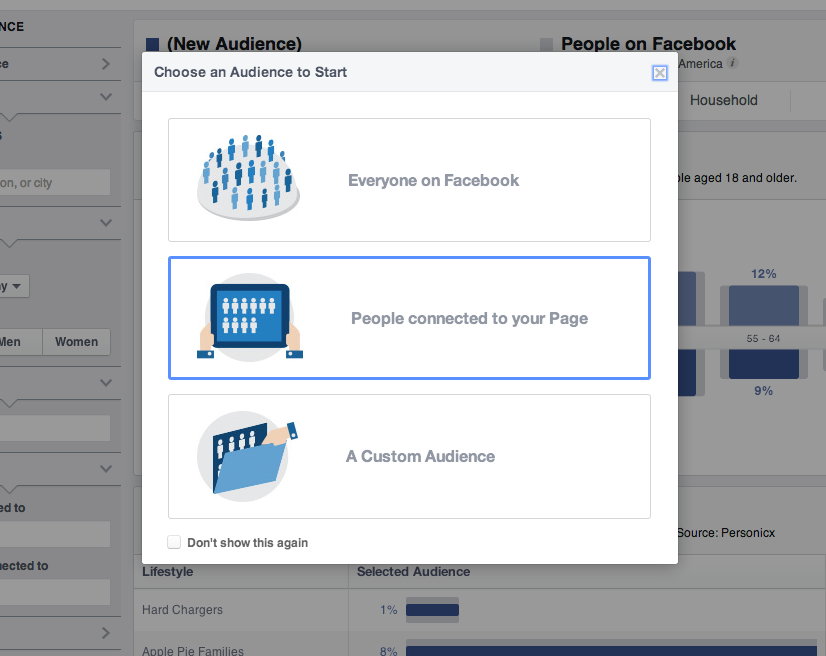Choose People connected to your Page
The image size is (826, 656).
point(409,318)
